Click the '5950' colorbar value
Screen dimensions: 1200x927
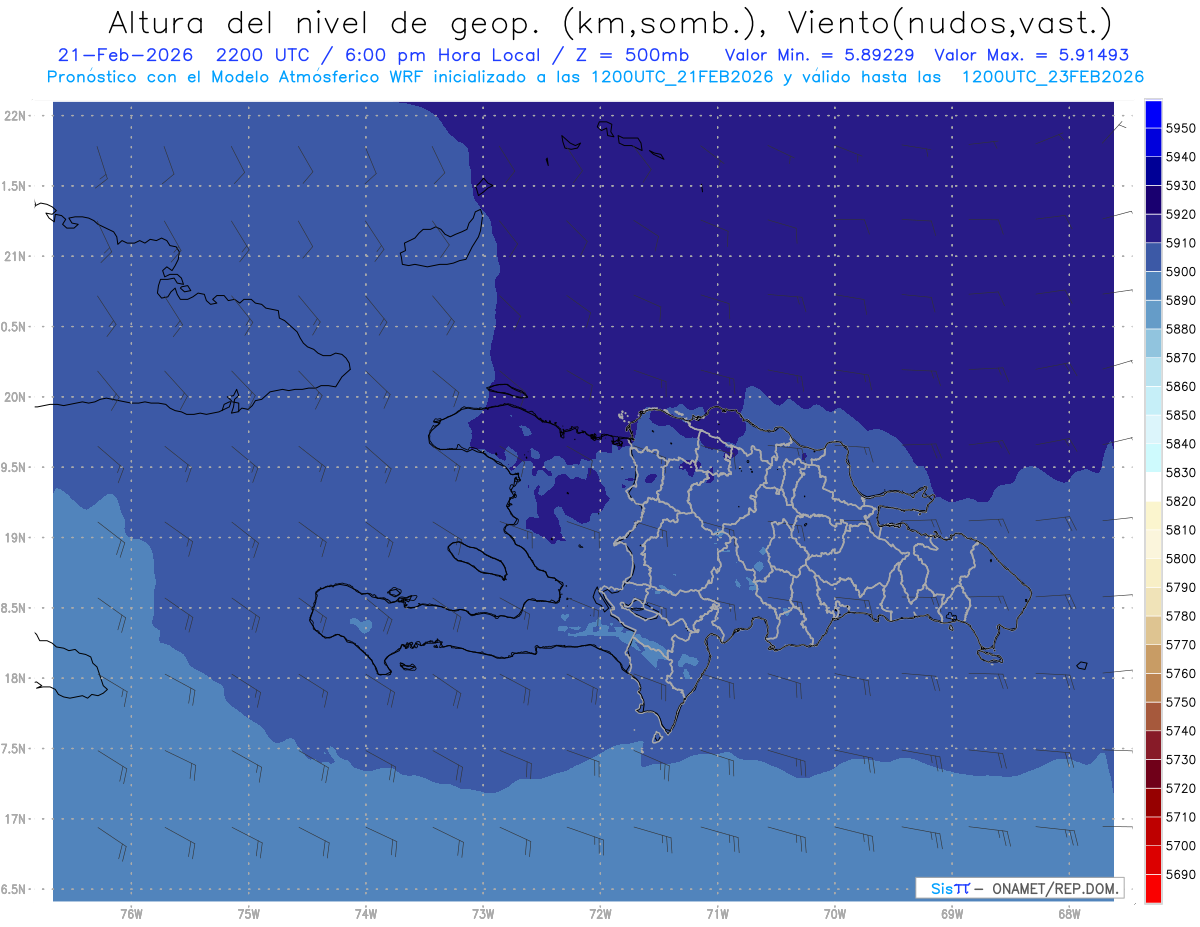(1180, 128)
